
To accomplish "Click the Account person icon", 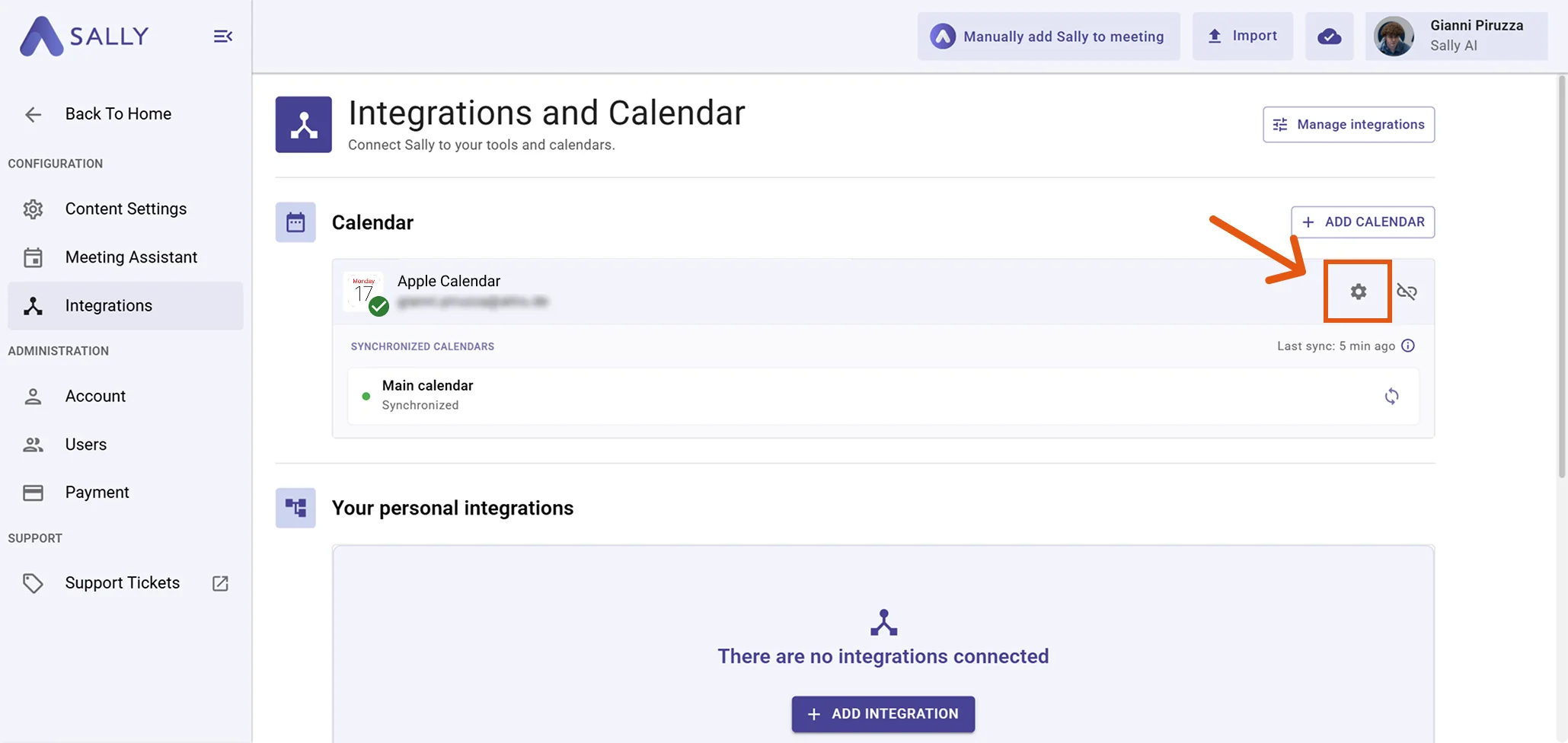I will coord(33,396).
